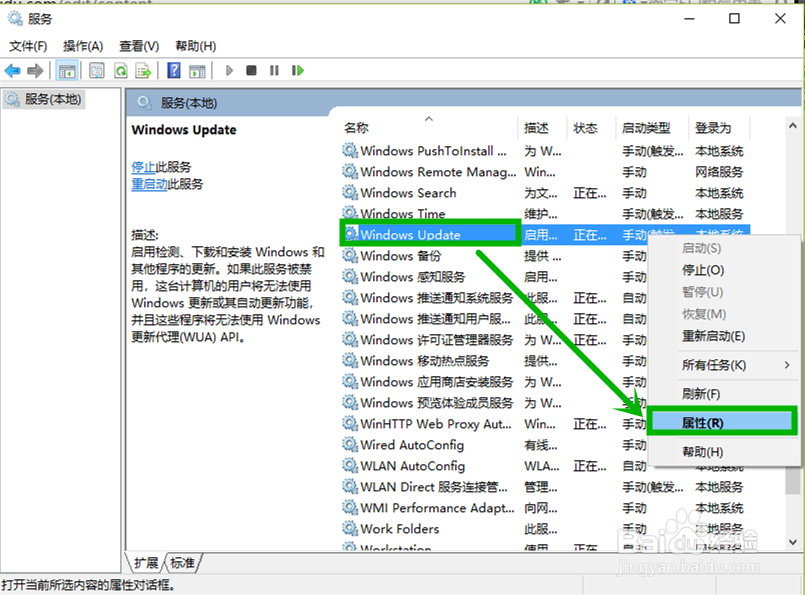Viewport: 805px width, 595px height.
Task: Select the WLAN Direct 服务连接管... row
Action: coord(545,487)
